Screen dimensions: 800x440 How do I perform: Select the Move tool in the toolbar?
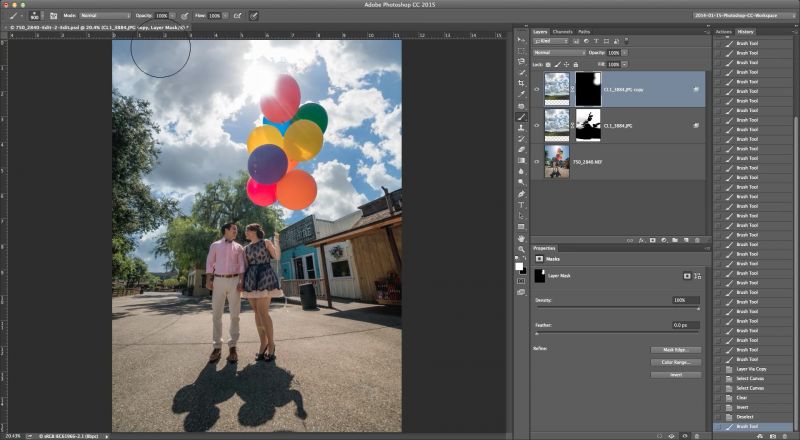coord(521,39)
